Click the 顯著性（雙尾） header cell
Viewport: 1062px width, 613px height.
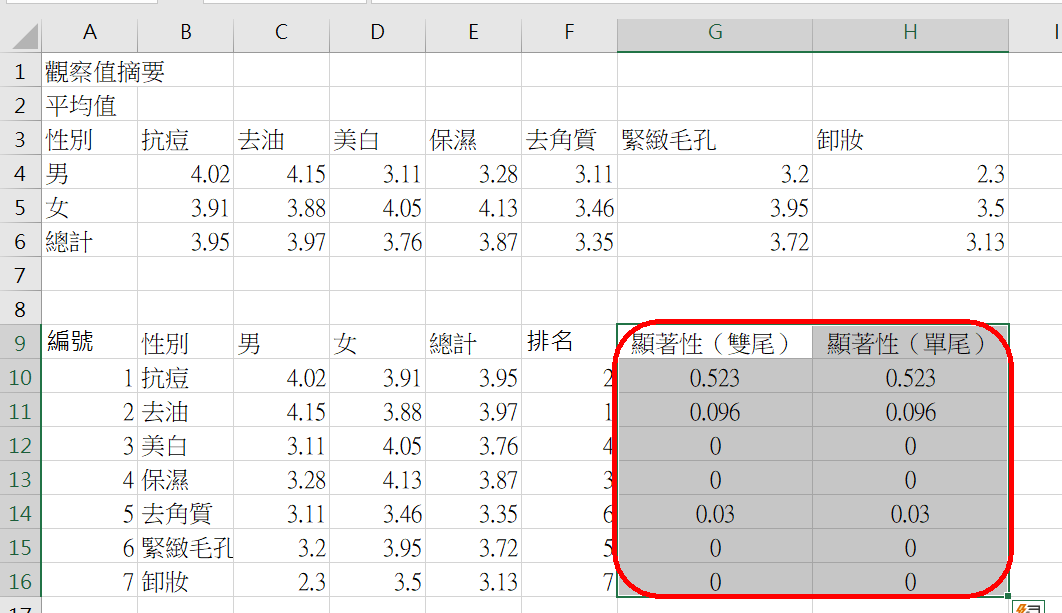(714, 344)
